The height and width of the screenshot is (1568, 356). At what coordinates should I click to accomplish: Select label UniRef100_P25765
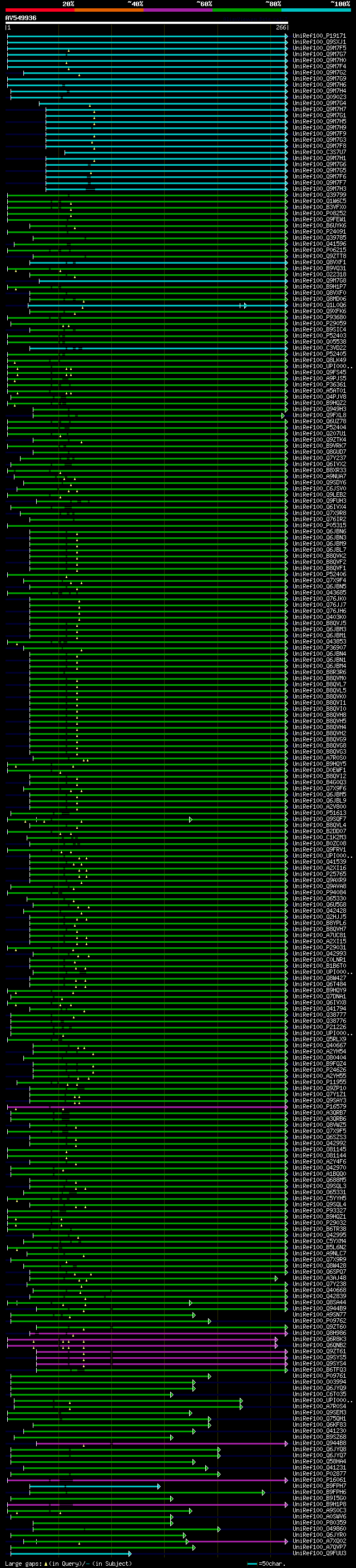click(319, 874)
